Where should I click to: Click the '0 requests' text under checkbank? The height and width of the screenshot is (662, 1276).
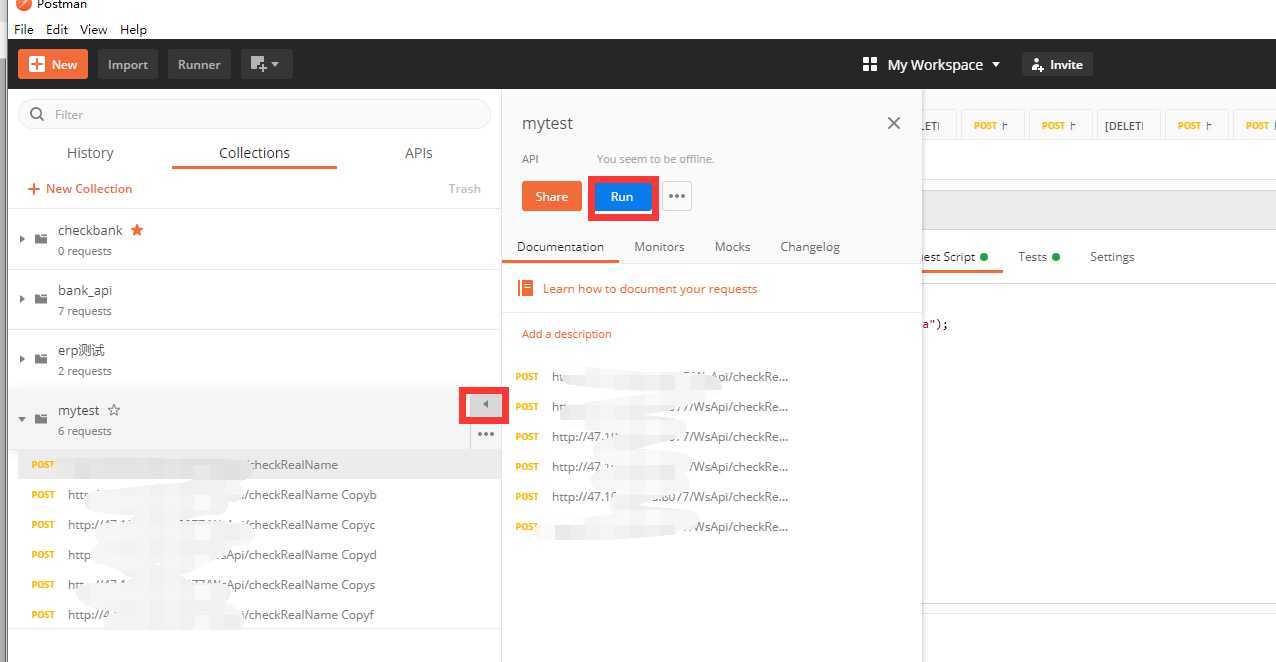85,251
